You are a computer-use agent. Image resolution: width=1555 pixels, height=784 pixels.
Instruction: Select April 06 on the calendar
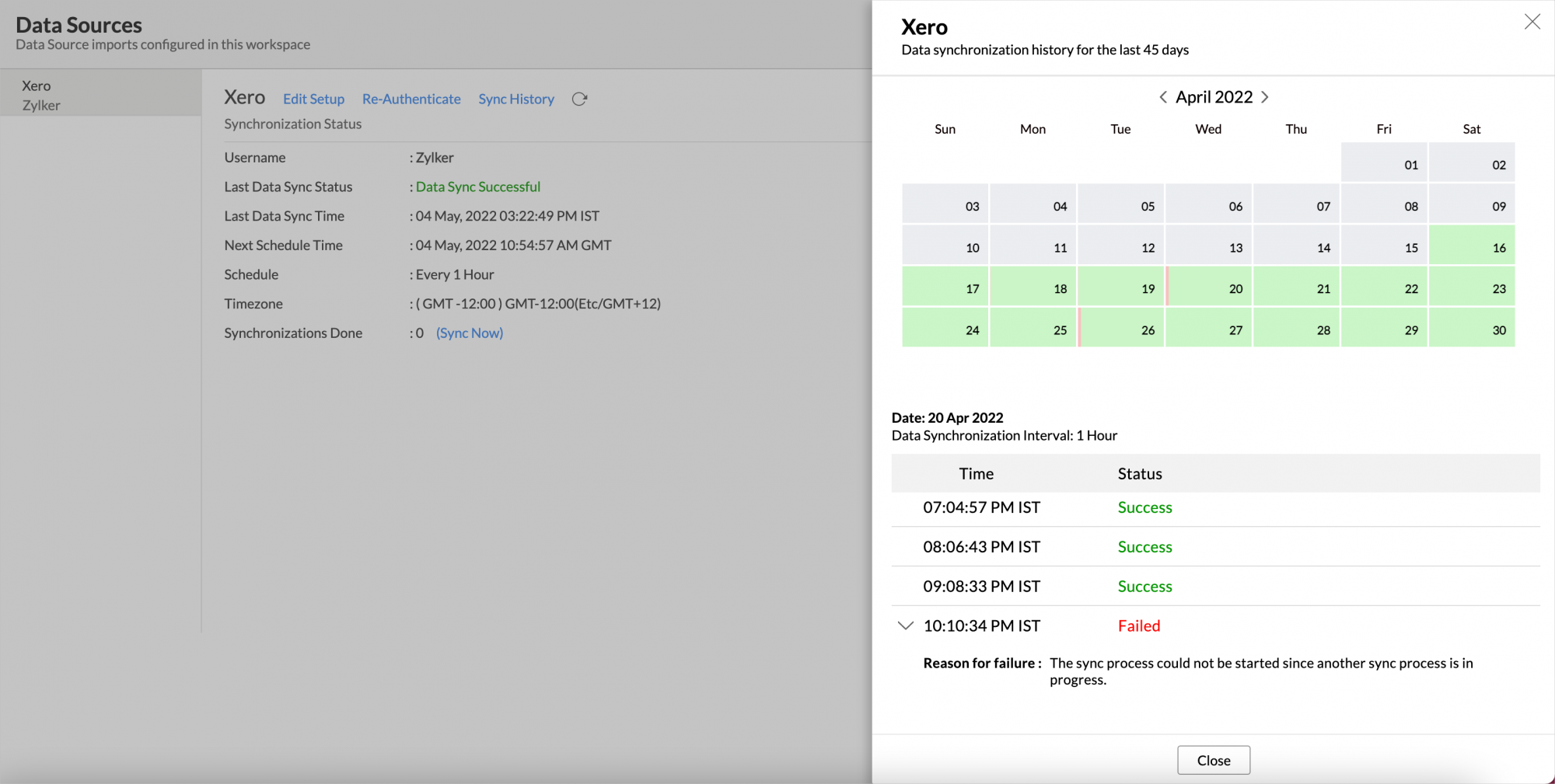pos(1209,204)
